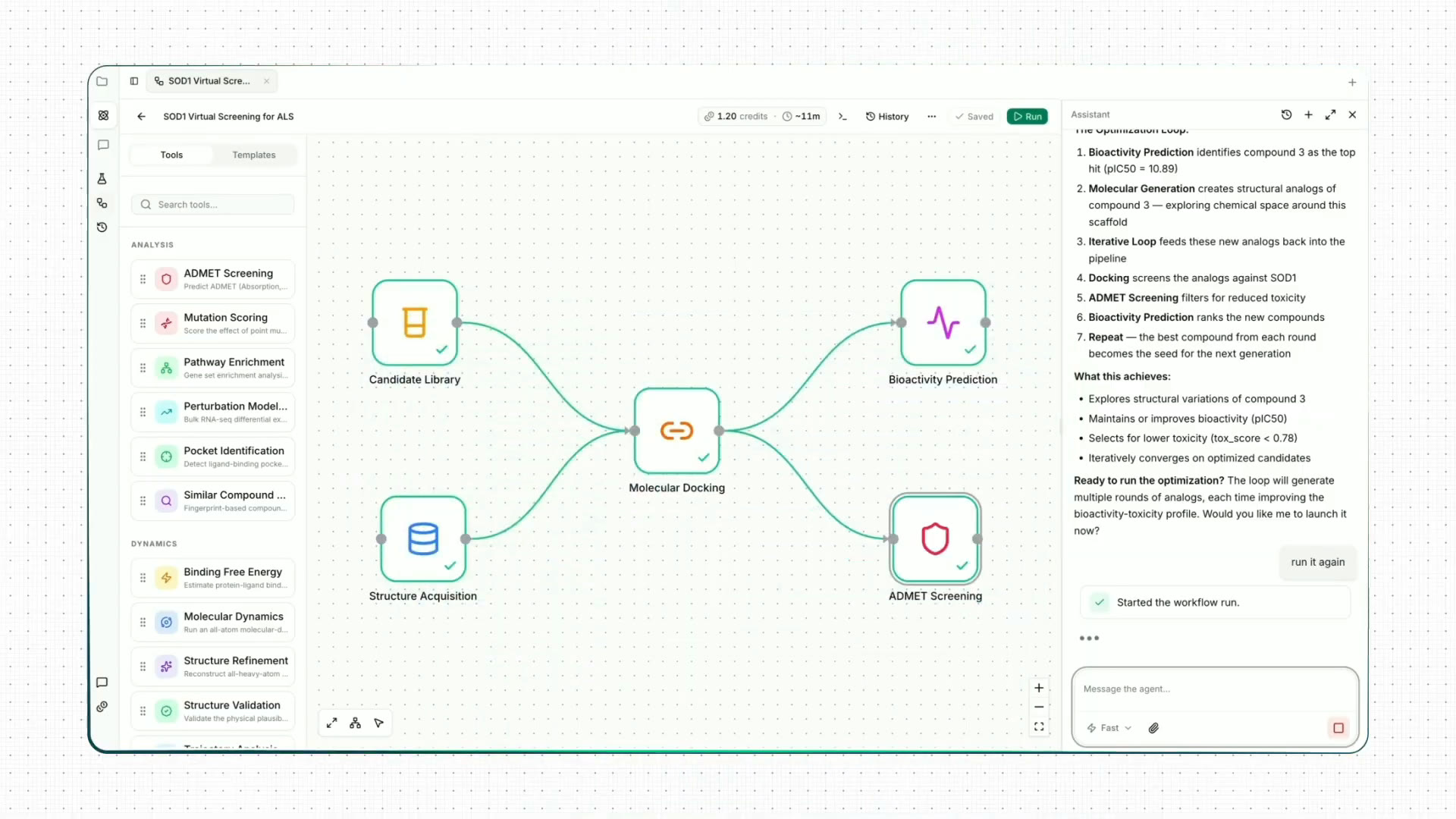
Task: Select the Pathway Enrichment tool
Action: click(x=213, y=368)
